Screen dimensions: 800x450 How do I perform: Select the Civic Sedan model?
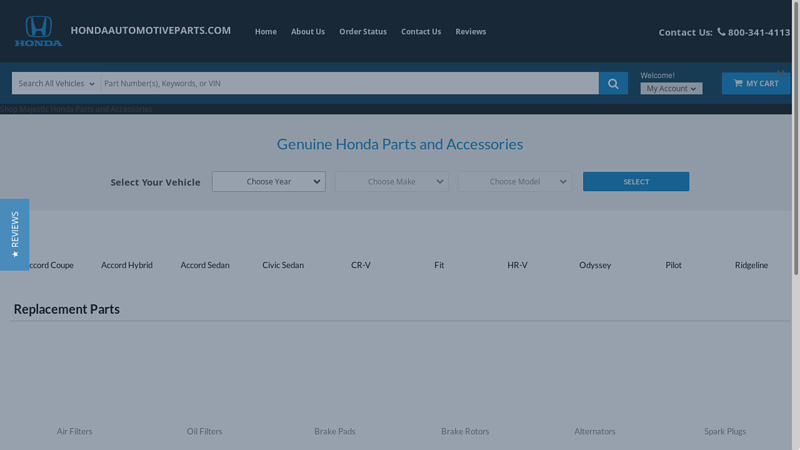[x=283, y=265]
